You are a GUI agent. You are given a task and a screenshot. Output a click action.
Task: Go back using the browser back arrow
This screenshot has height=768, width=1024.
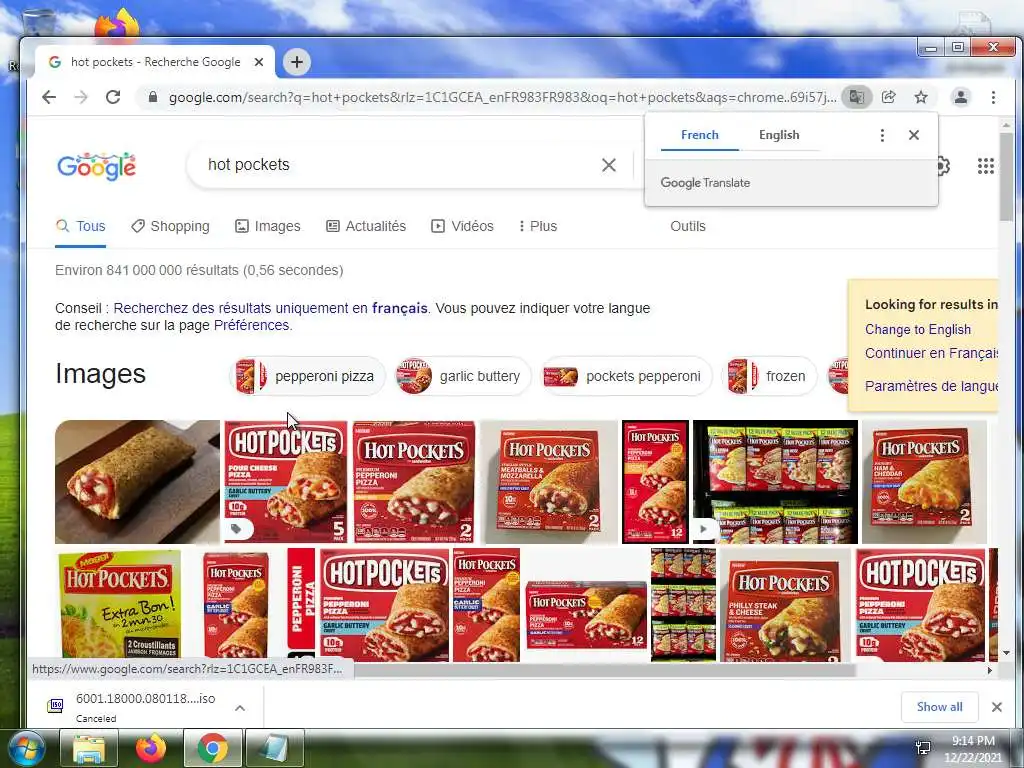pos(49,97)
